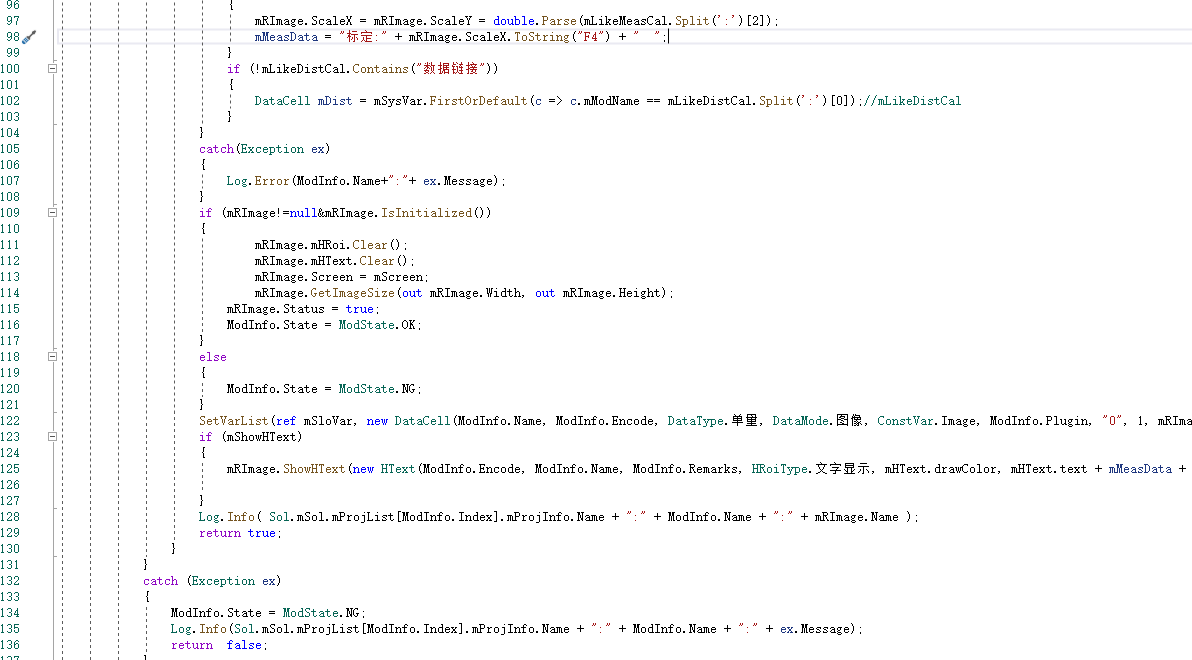Screen dimensions: 1192x660
Task: Click ModState.NG on line 120
Action: [377, 389]
